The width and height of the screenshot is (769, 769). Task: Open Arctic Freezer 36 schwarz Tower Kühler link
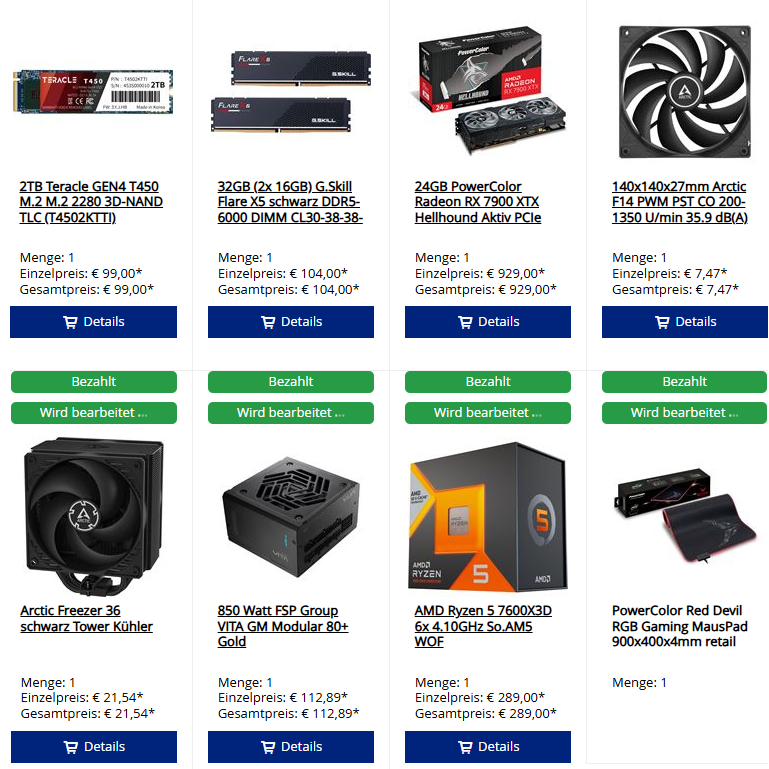click(86, 618)
